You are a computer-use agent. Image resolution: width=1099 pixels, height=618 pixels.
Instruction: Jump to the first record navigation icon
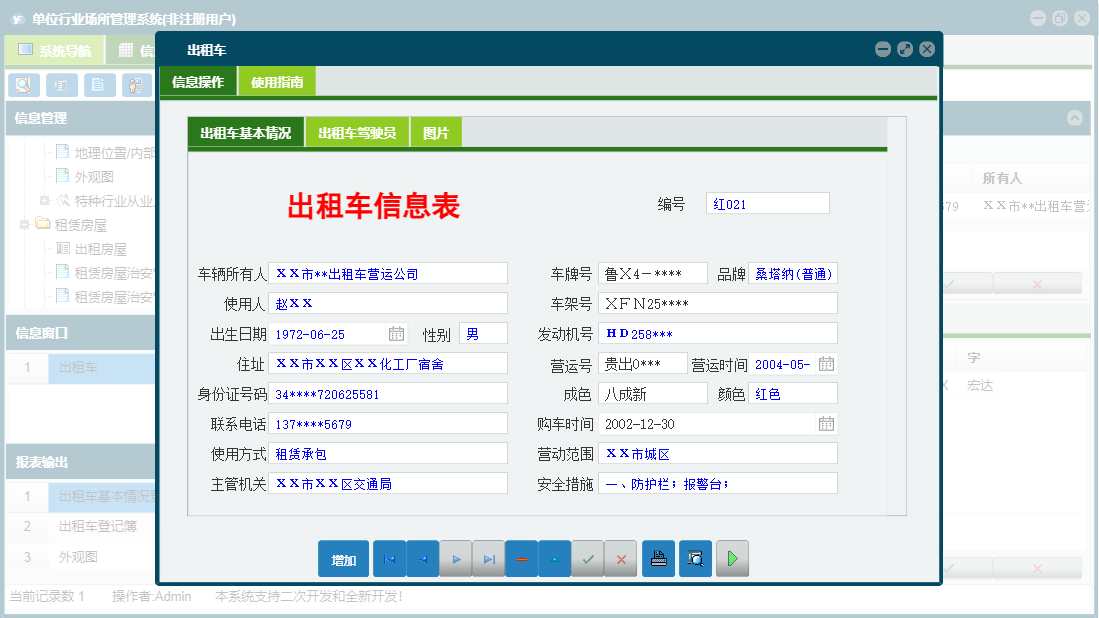tap(389, 559)
